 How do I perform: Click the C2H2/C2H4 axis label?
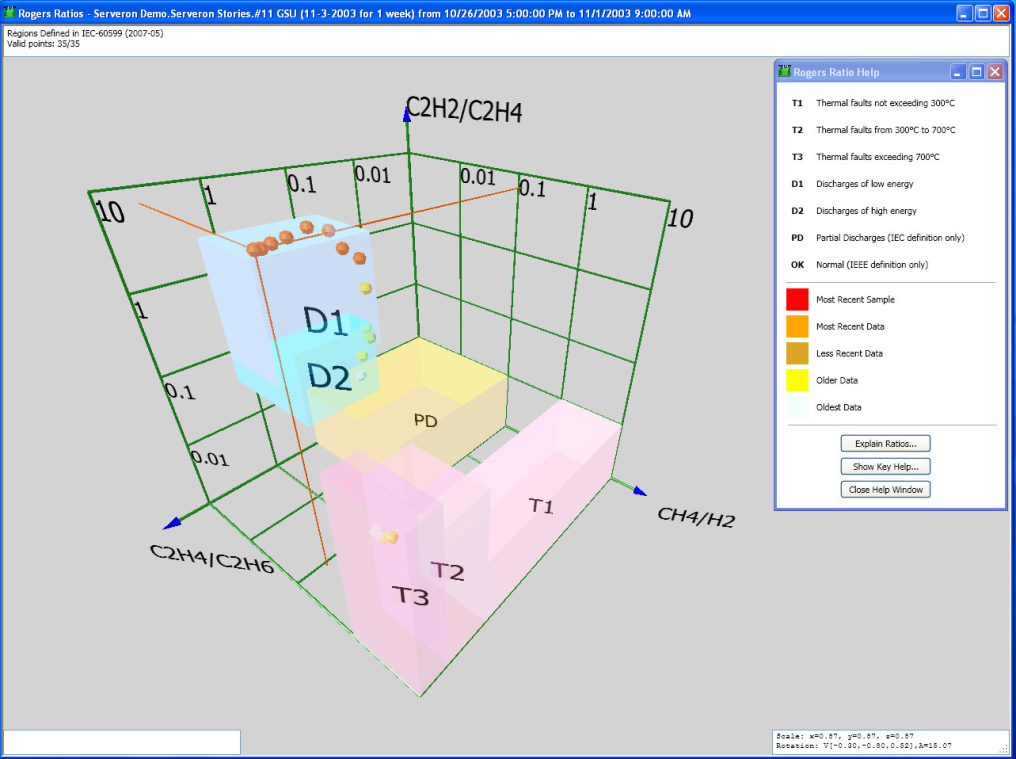pyautogui.click(x=464, y=110)
